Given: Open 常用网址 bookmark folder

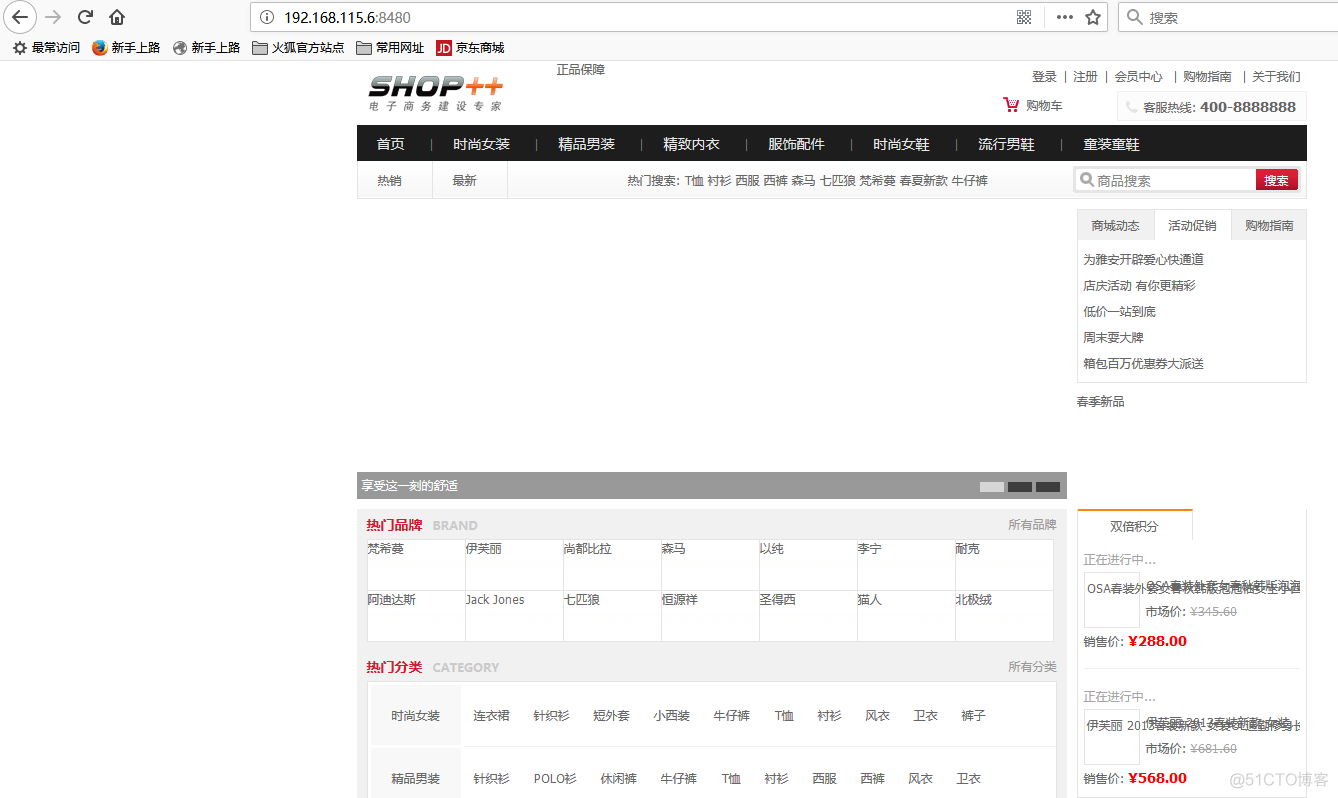Looking at the screenshot, I should click(390, 47).
